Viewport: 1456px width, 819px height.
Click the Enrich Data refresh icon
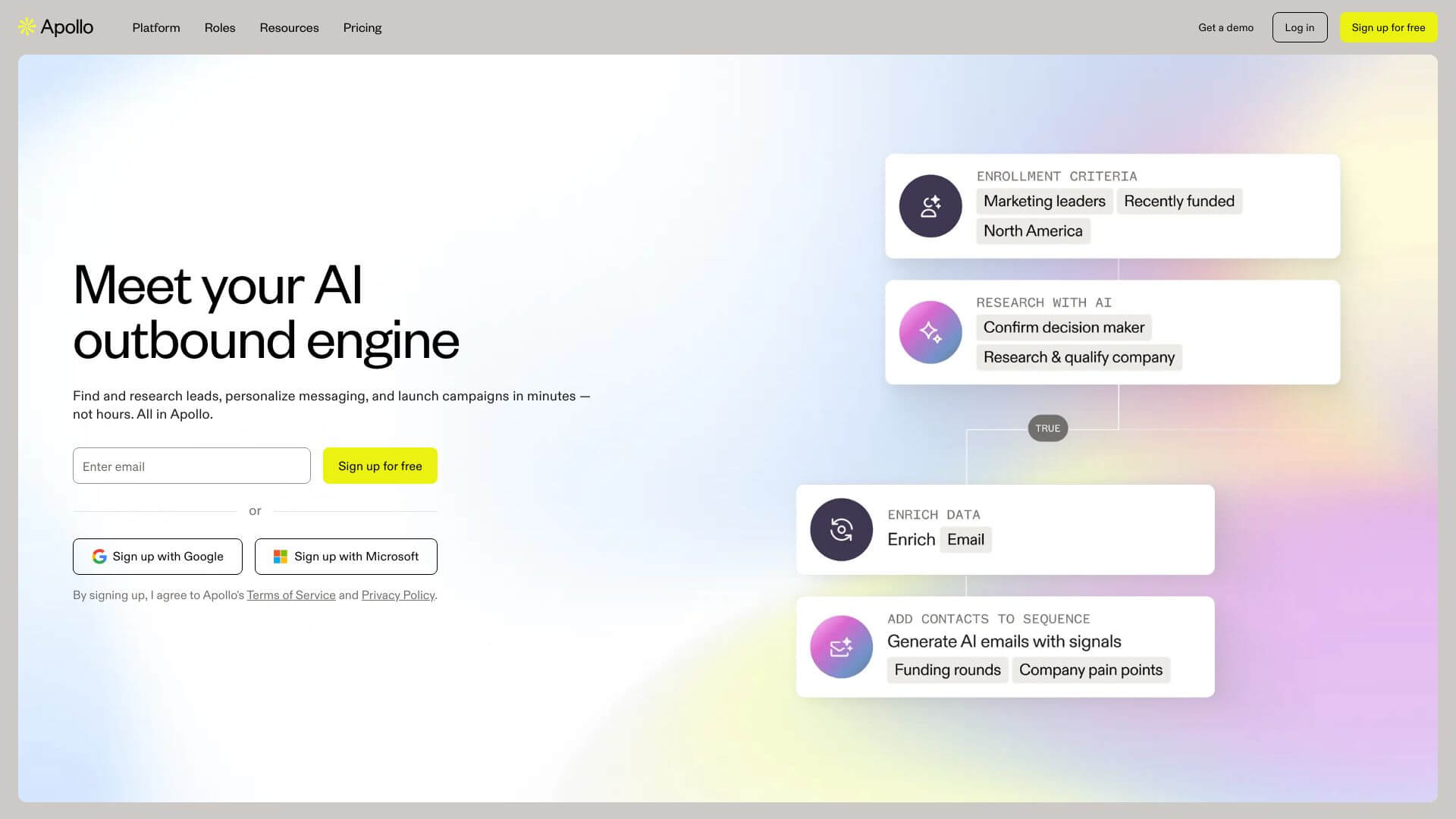click(x=841, y=529)
